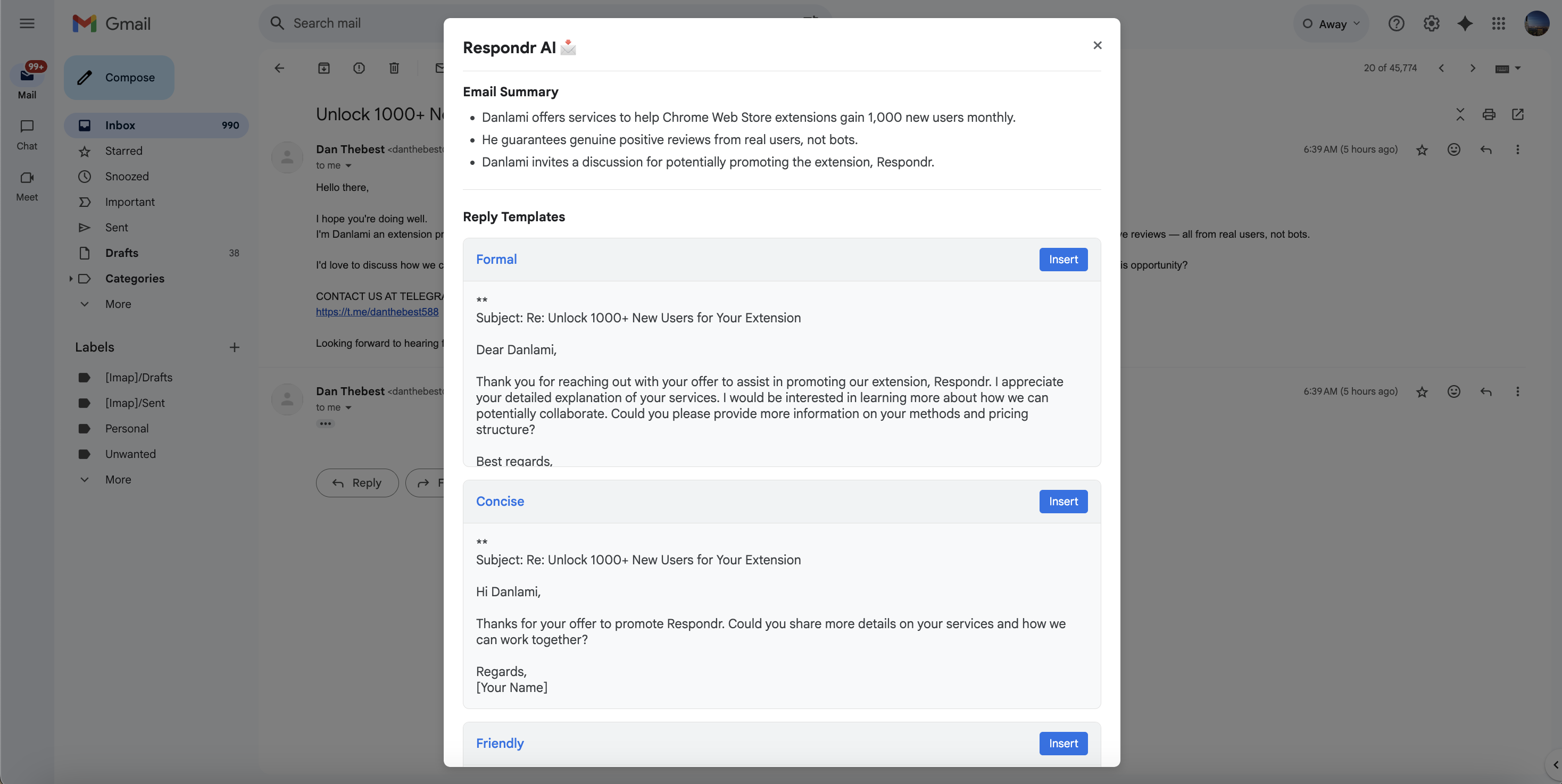
Task: Insert the Concise reply template
Action: (x=1062, y=502)
